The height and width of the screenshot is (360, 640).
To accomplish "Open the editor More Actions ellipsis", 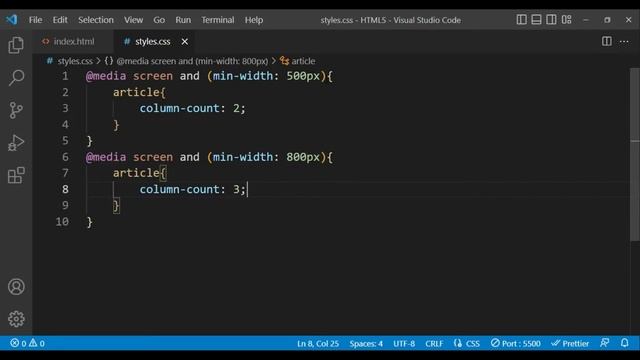I will 624,41.
